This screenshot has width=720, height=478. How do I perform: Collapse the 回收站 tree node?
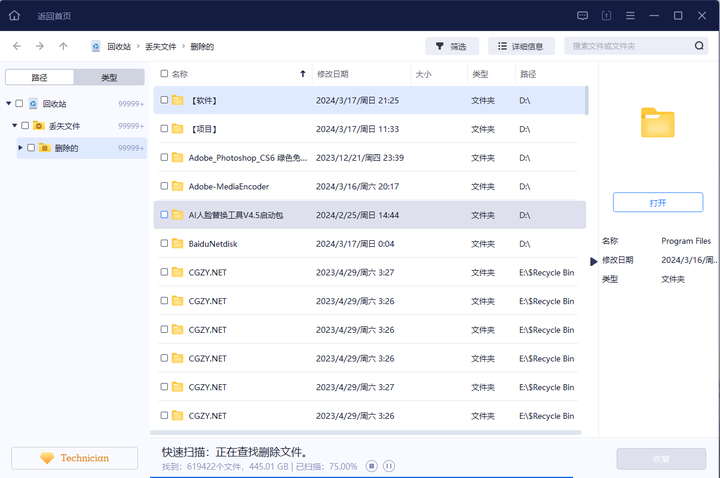[x=9, y=103]
